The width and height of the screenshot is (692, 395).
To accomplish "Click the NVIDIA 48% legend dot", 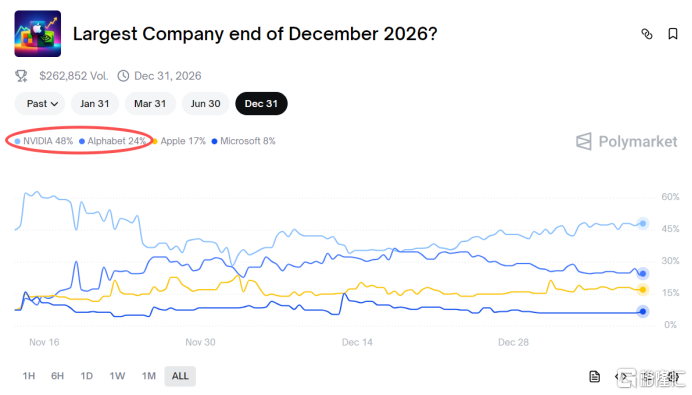I will [17, 141].
